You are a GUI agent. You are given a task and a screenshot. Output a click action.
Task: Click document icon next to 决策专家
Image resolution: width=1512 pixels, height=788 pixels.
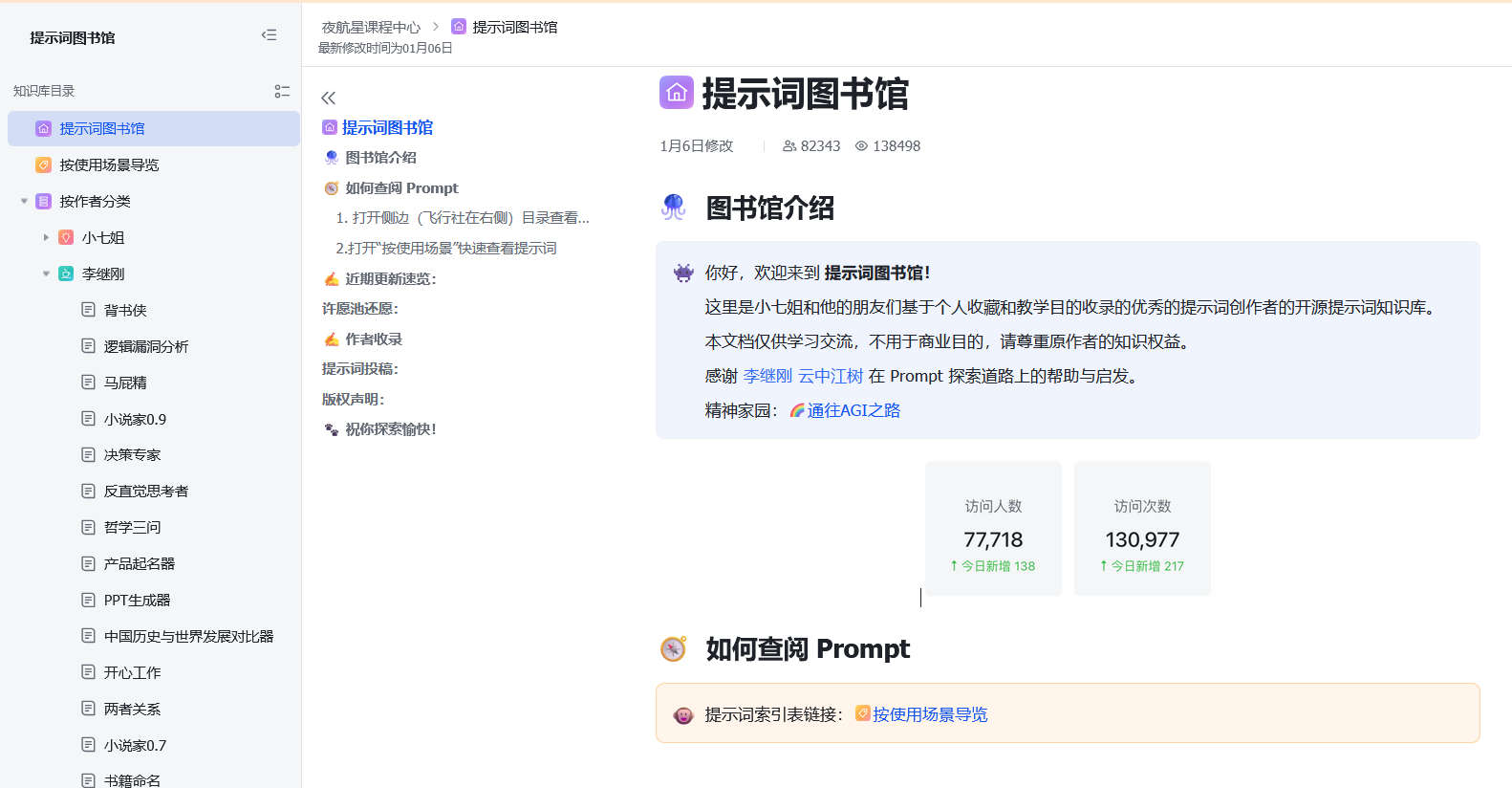pyautogui.click(x=89, y=455)
